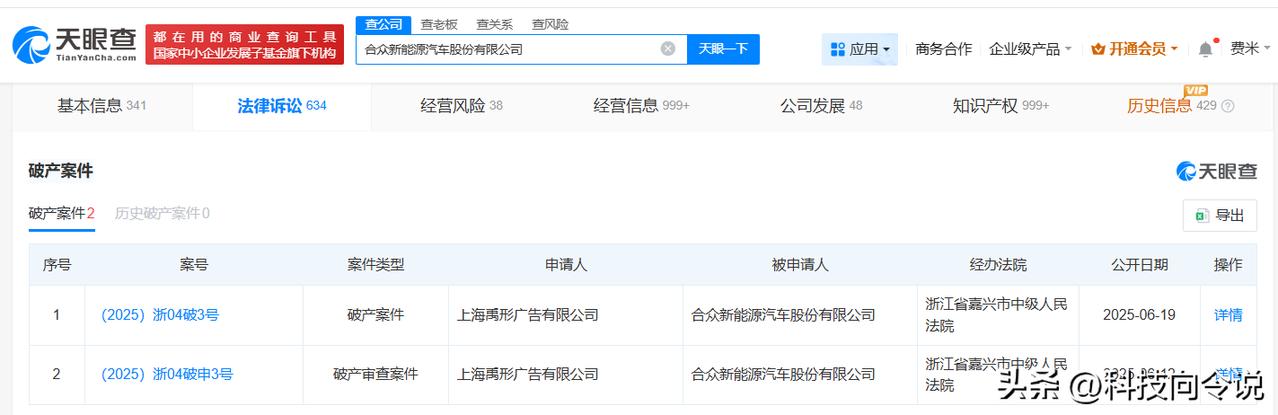Click the 经办法院 column header
Screen dimensions: 1278x415
(998, 265)
